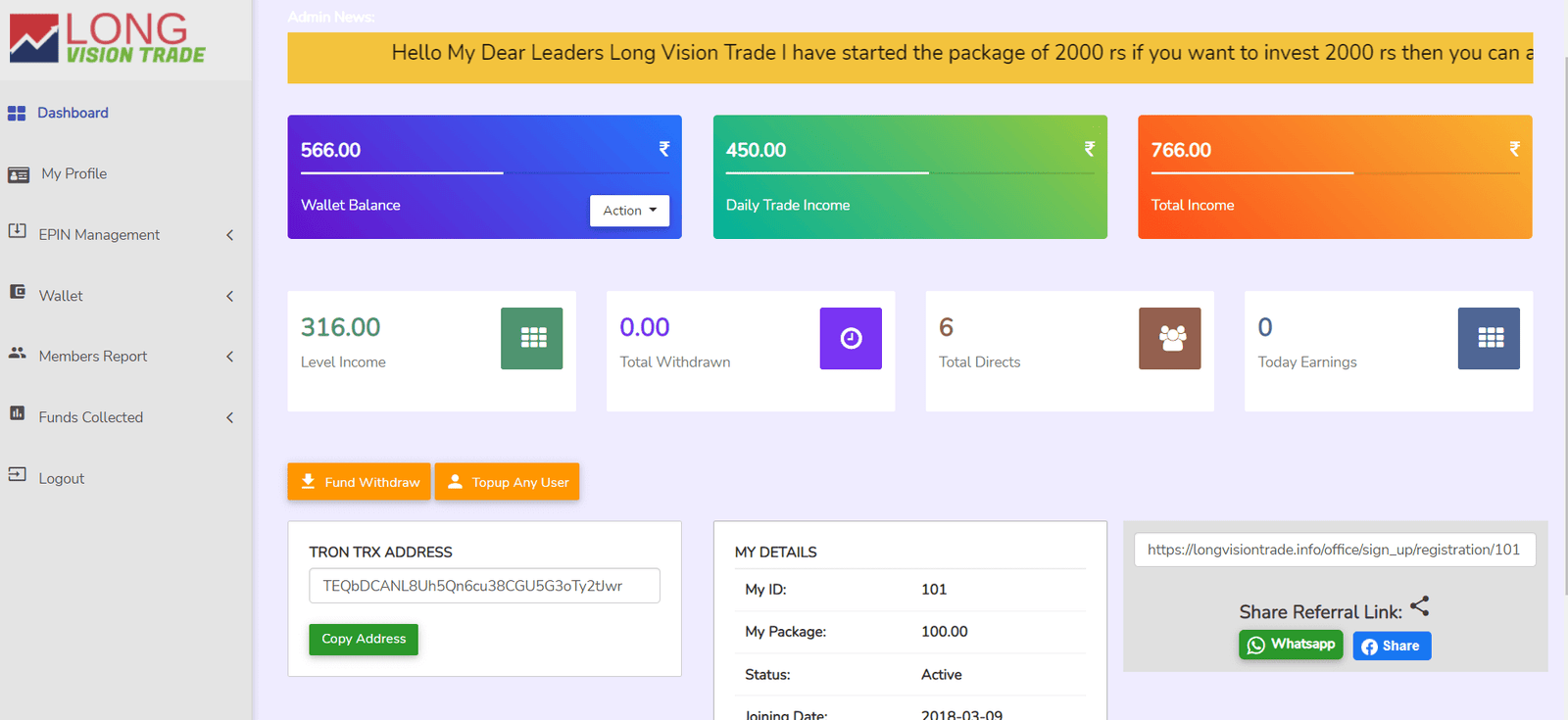This screenshot has width=1568, height=720.
Task: Click the rupee icon on Total Income card
Action: point(1515,149)
